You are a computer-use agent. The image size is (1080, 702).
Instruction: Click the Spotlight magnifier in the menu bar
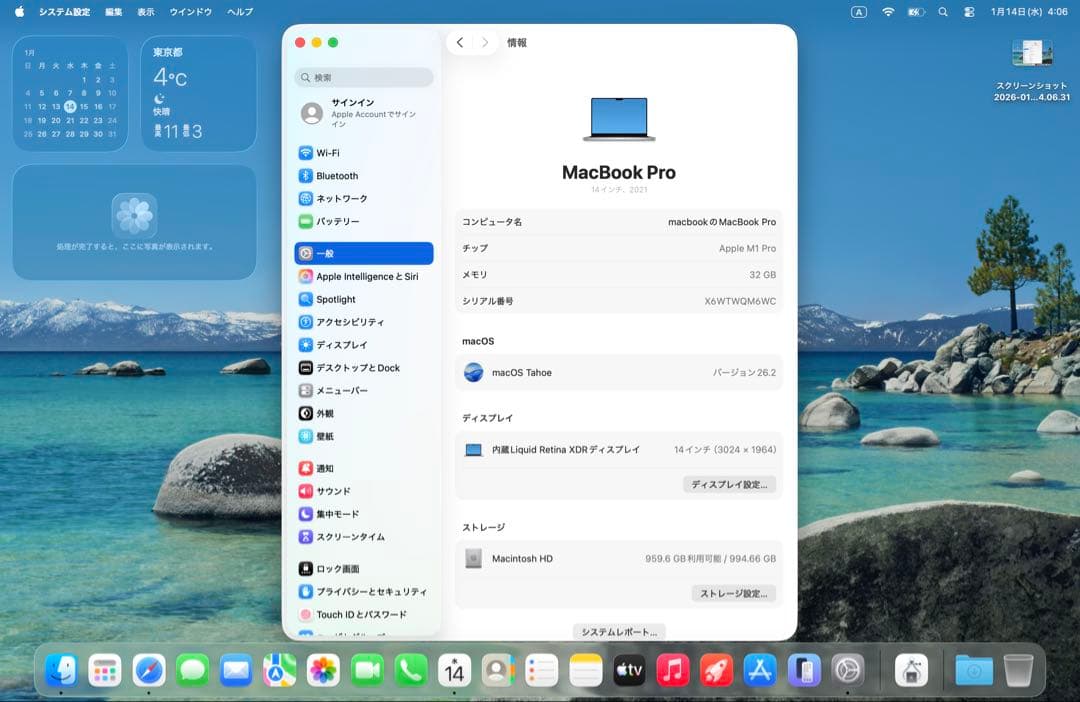(x=941, y=12)
